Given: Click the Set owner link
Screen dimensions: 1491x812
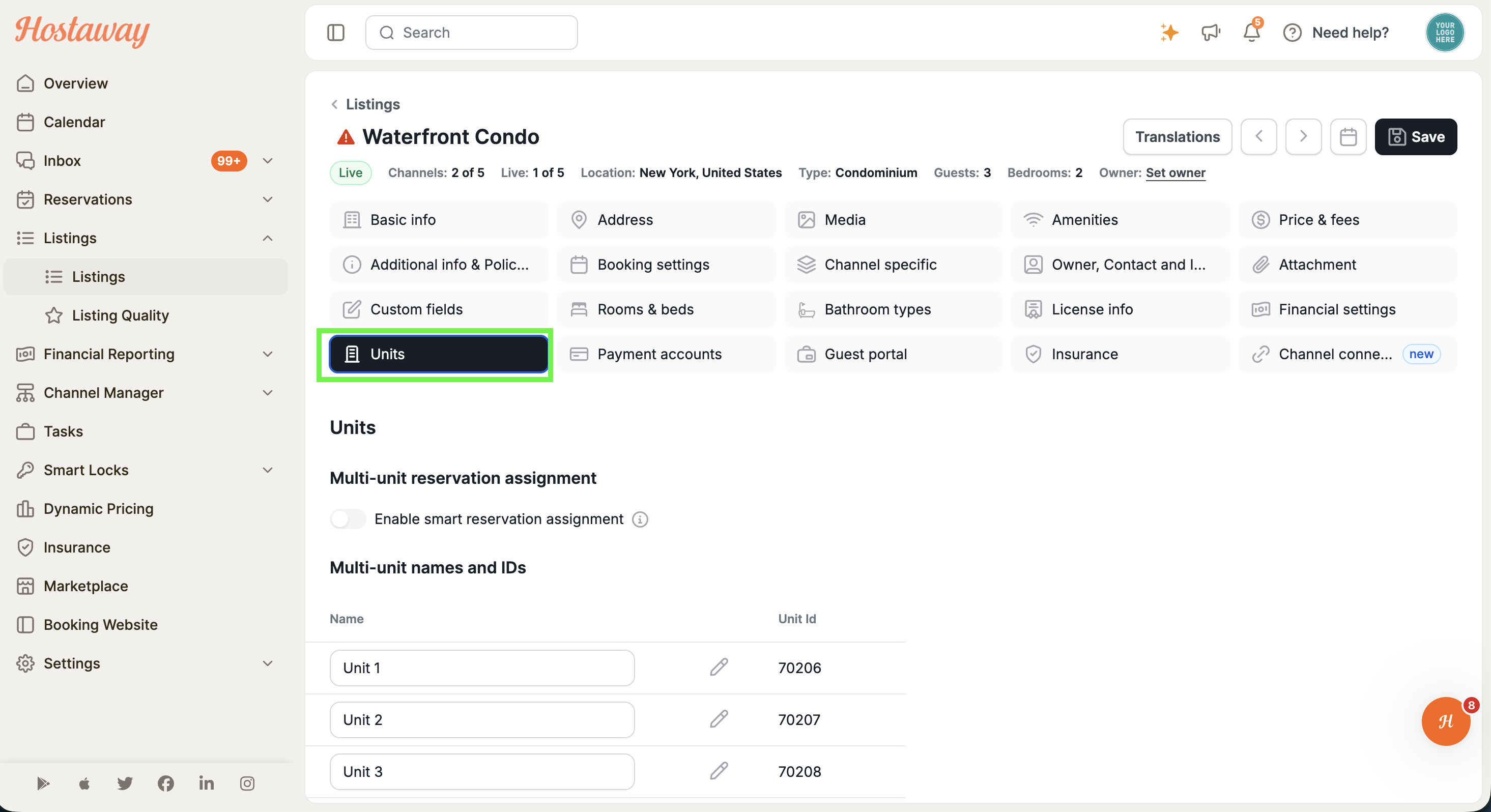Looking at the screenshot, I should [x=1175, y=172].
